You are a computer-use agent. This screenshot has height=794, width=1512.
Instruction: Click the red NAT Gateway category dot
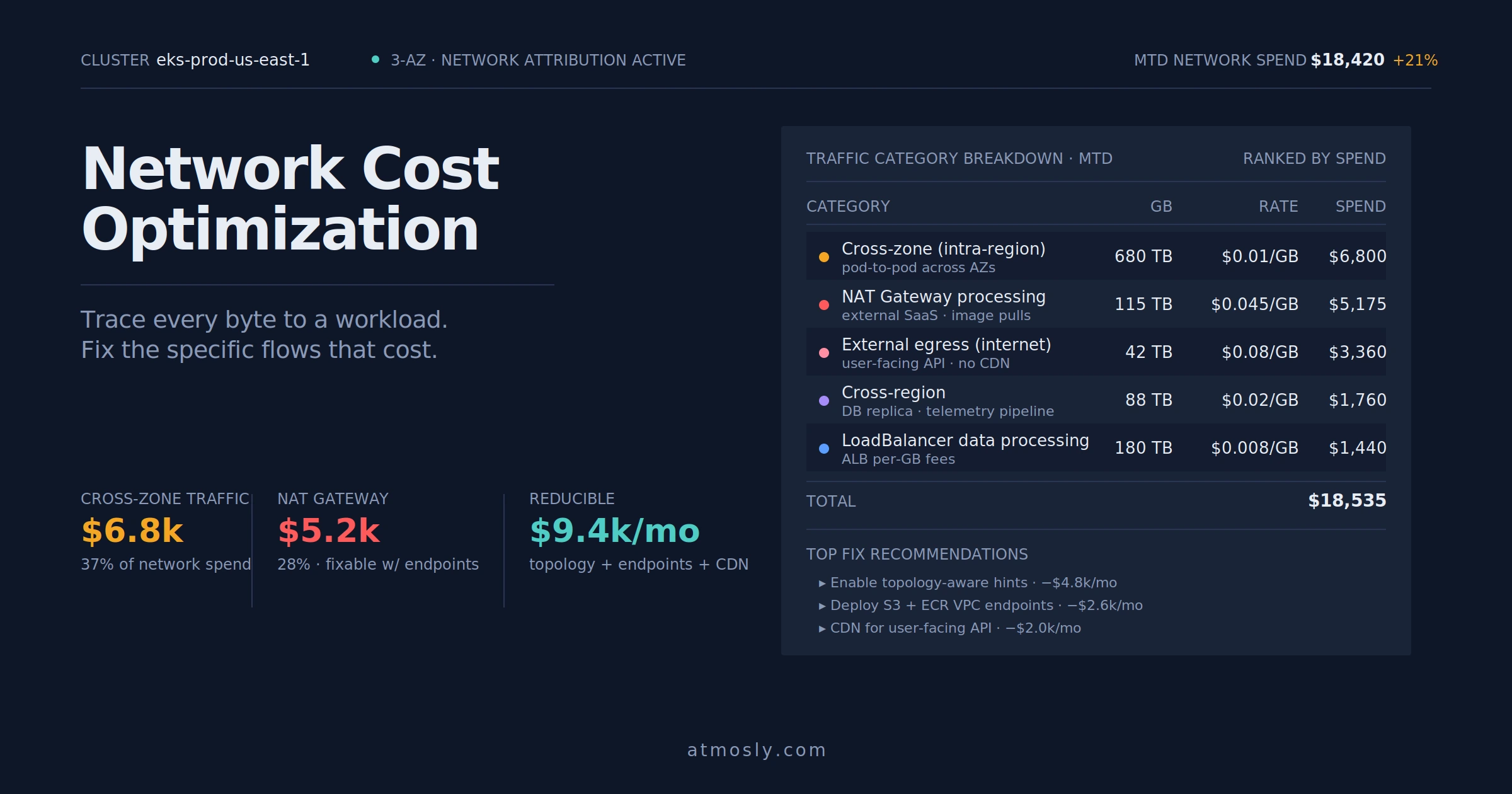coord(823,304)
